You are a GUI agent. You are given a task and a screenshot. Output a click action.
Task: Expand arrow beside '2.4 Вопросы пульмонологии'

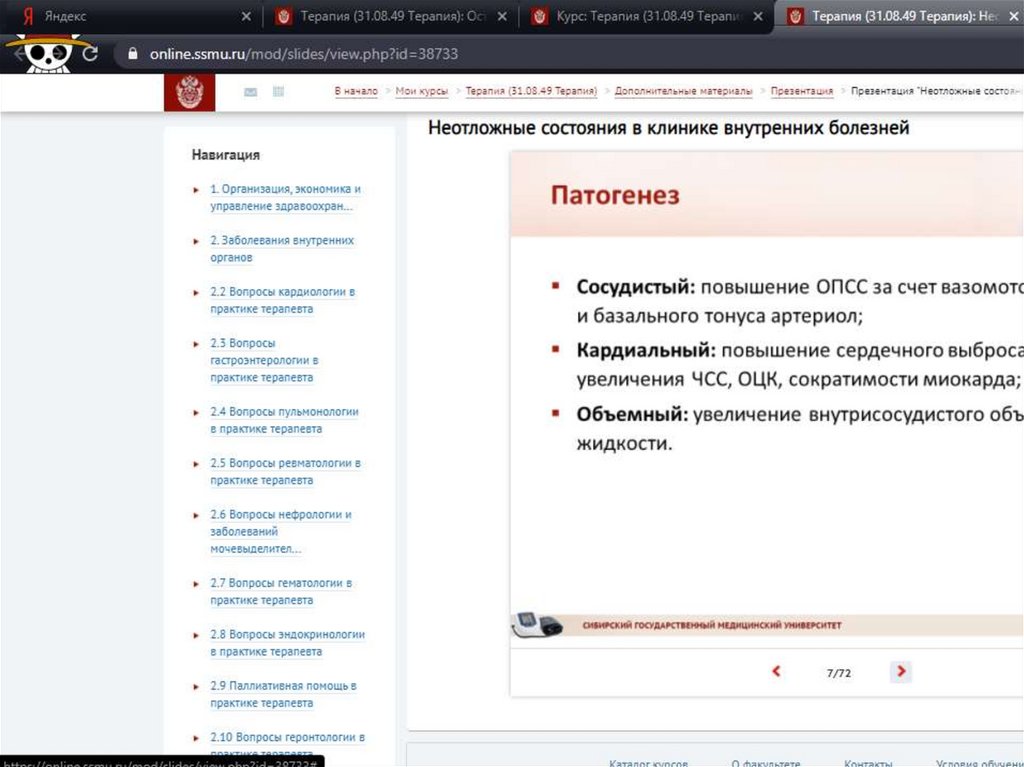(196, 412)
